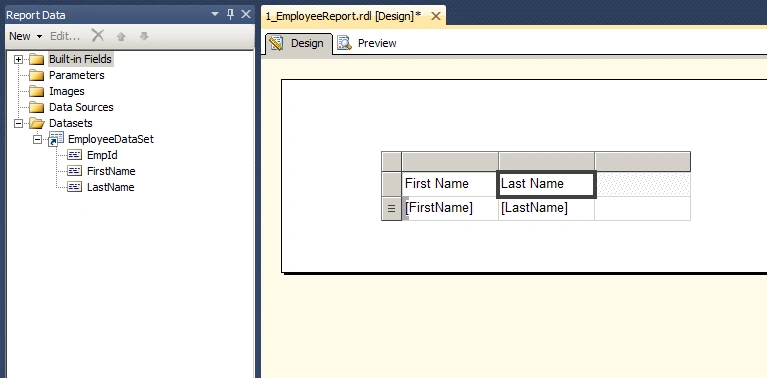Switch to the Preview tab
767x378 pixels.
click(x=367, y=44)
